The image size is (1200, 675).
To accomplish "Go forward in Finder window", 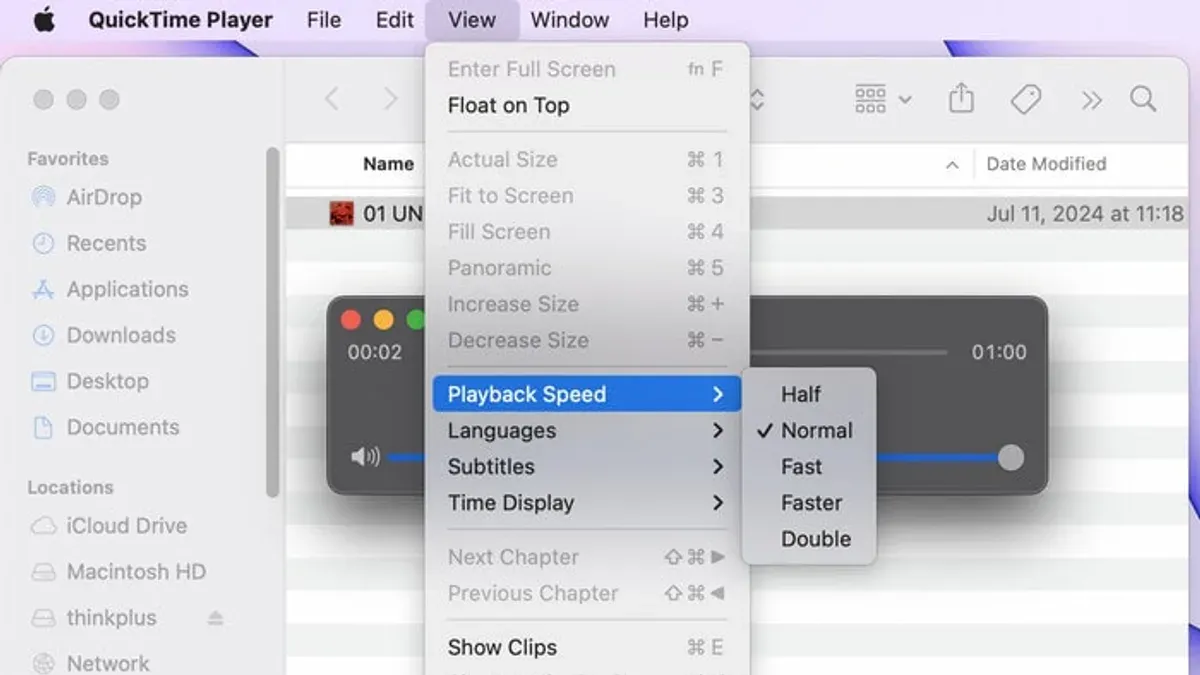I will (x=391, y=99).
